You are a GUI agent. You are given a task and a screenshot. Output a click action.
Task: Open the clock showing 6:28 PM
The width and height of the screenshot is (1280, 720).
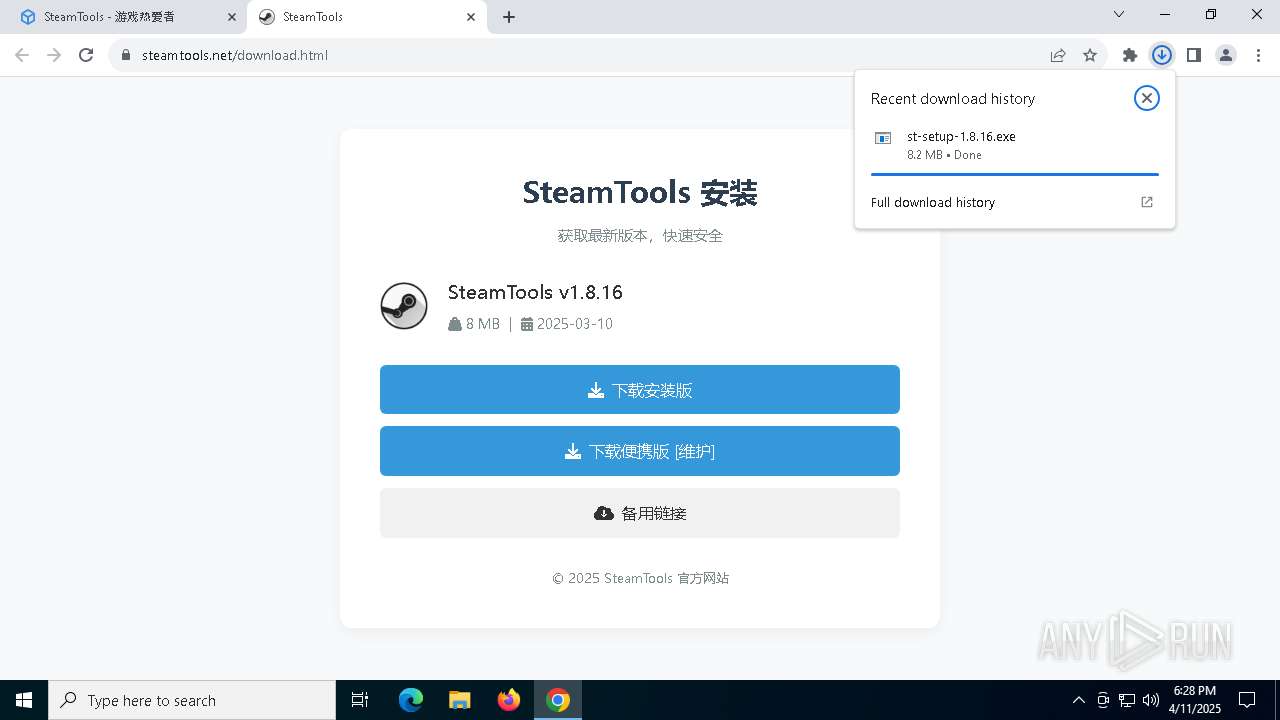tap(1194, 700)
